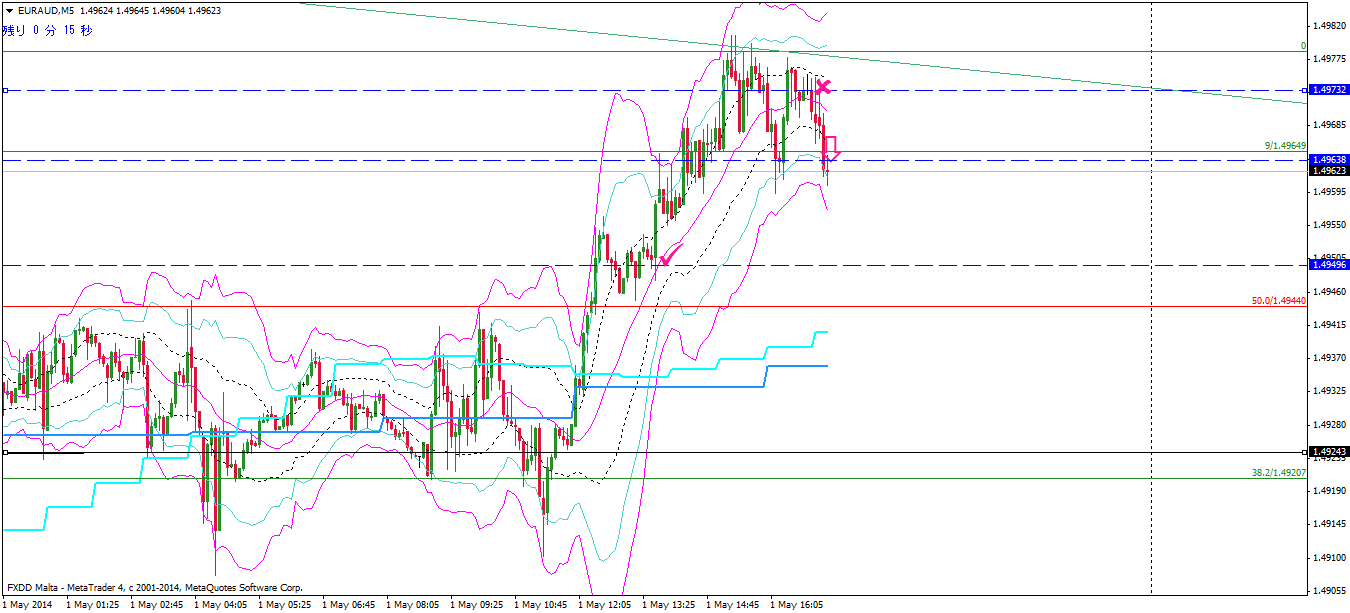Open the chart dropdown arrow beside EURAUD,M5
Image resolution: width=1350 pixels, height=613 pixels.
pyautogui.click(x=8, y=10)
